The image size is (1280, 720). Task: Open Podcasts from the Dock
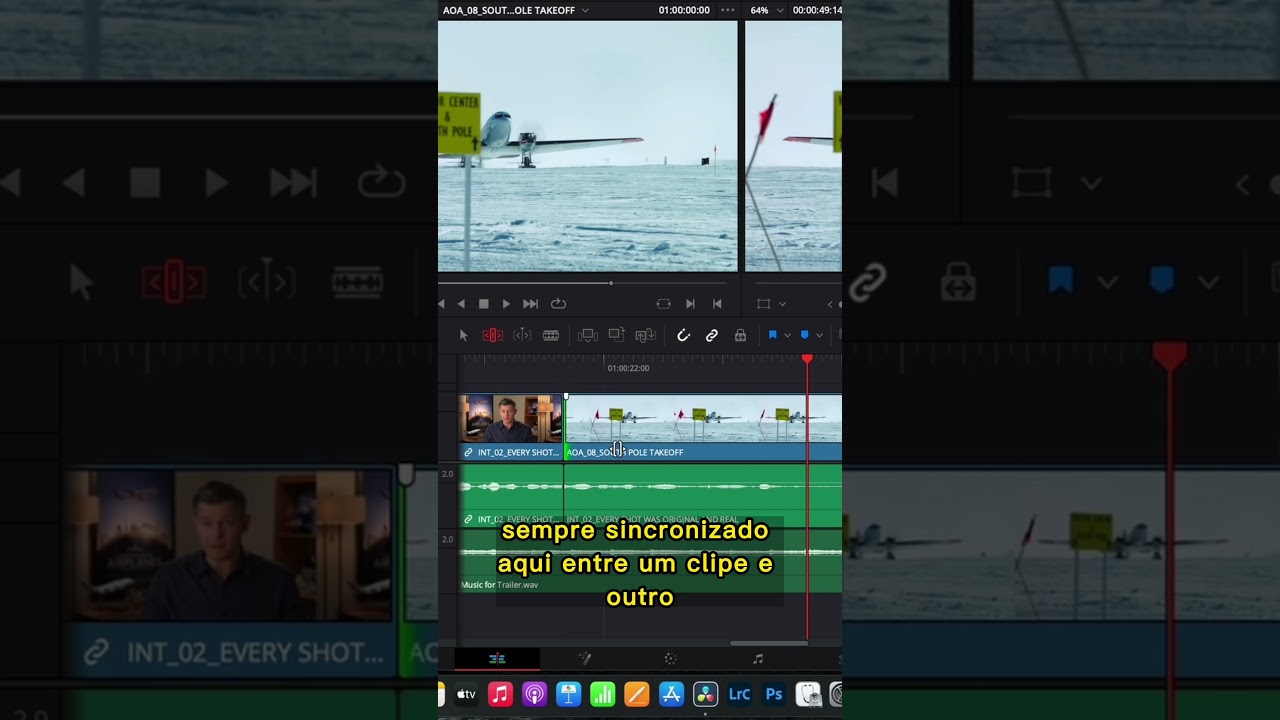(x=535, y=694)
